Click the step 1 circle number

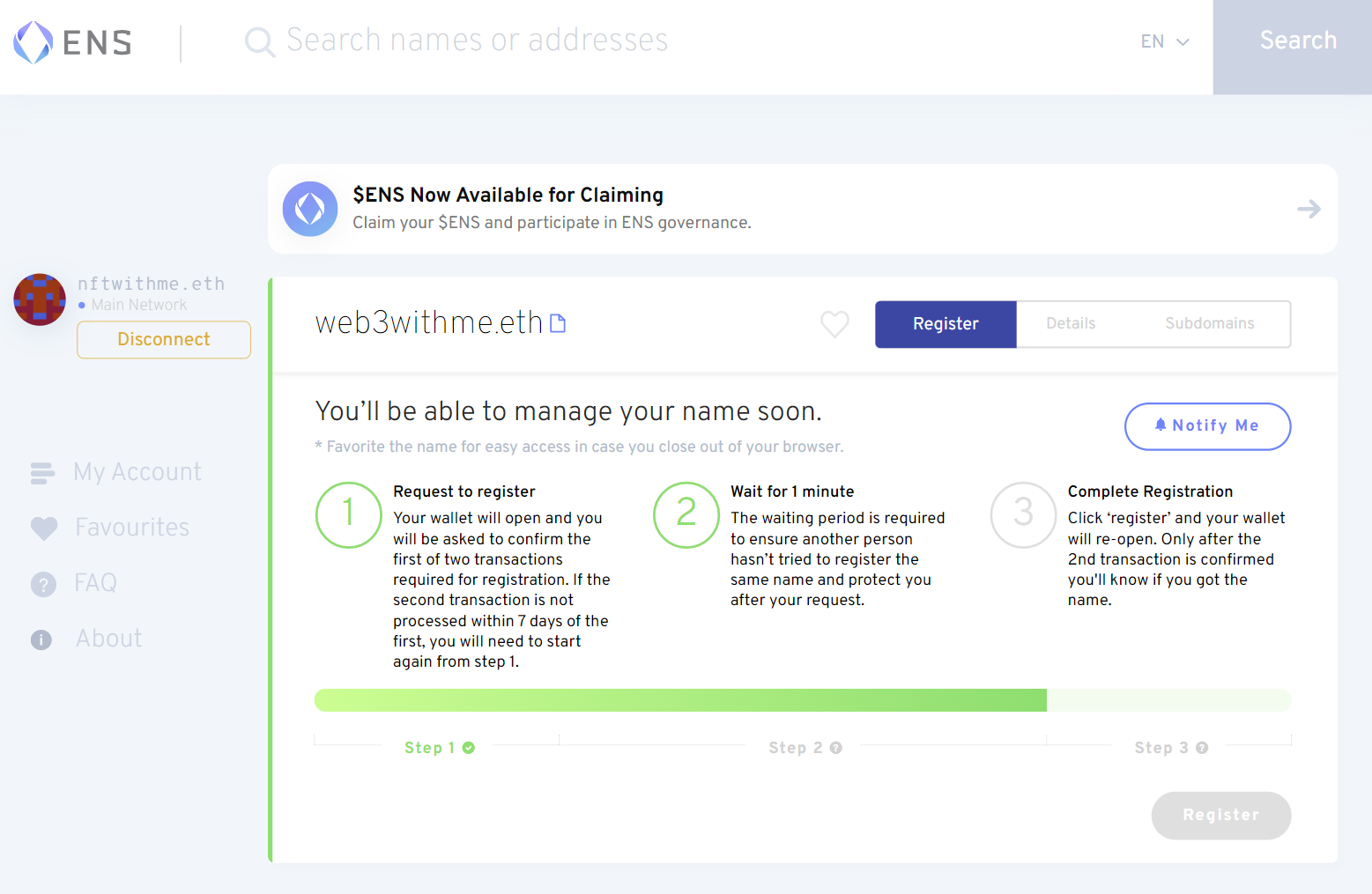pyautogui.click(x=349, y=514)
